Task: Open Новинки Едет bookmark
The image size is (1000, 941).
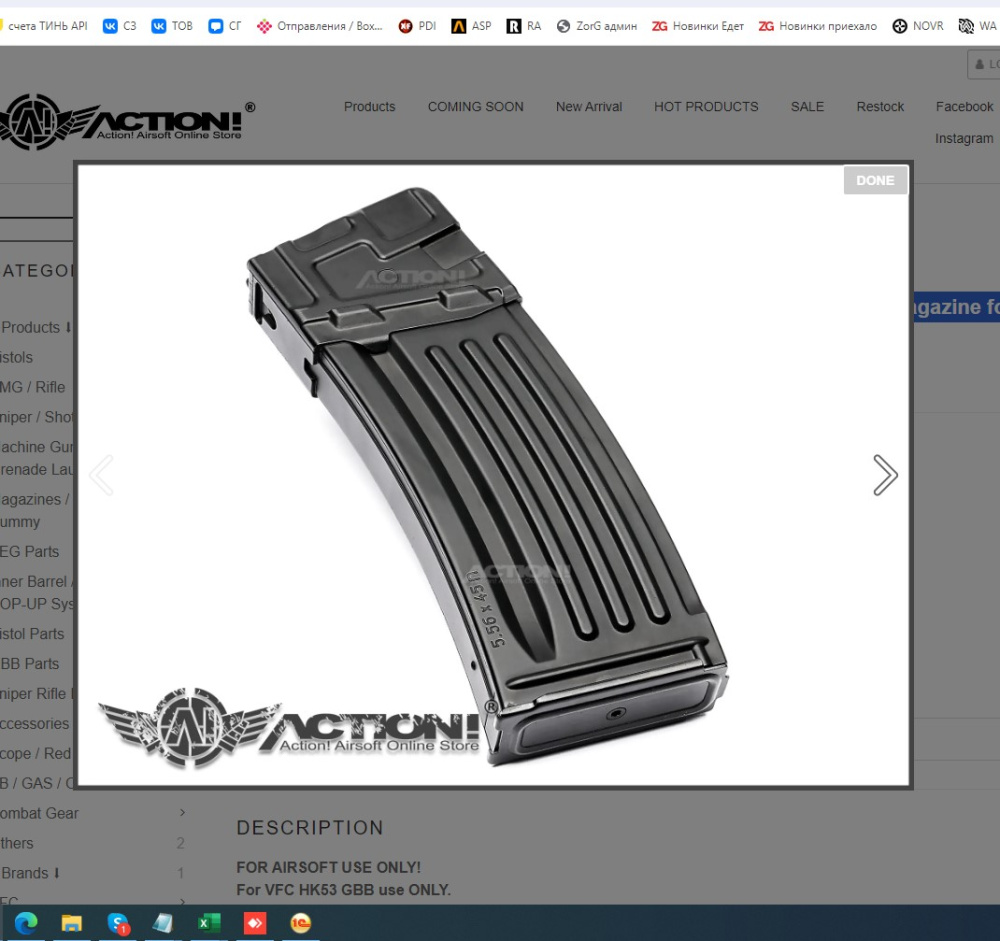Action: (x=698, y=26)
